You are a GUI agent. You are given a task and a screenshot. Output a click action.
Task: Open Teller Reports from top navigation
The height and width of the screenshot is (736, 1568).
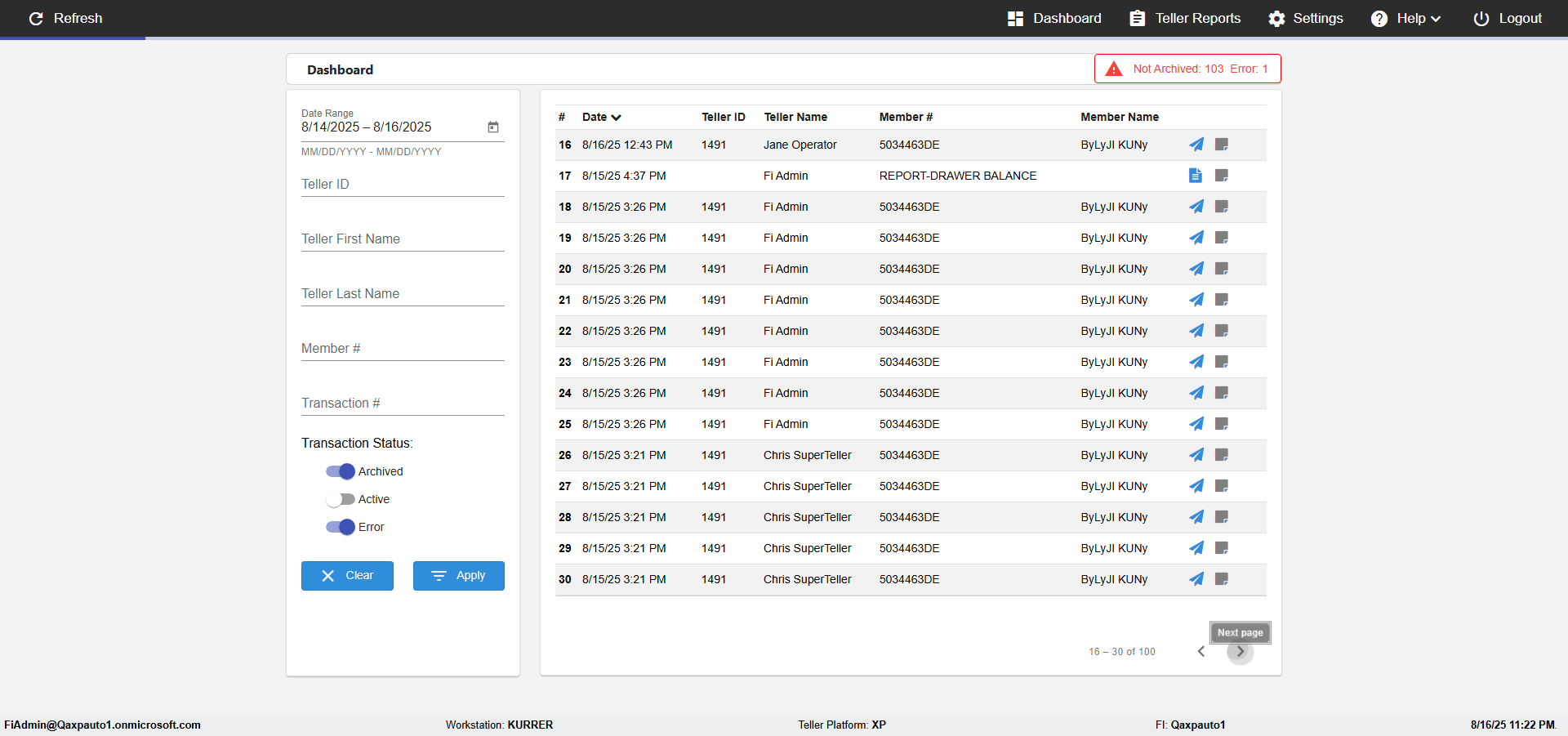click(x=1185, y=18)
